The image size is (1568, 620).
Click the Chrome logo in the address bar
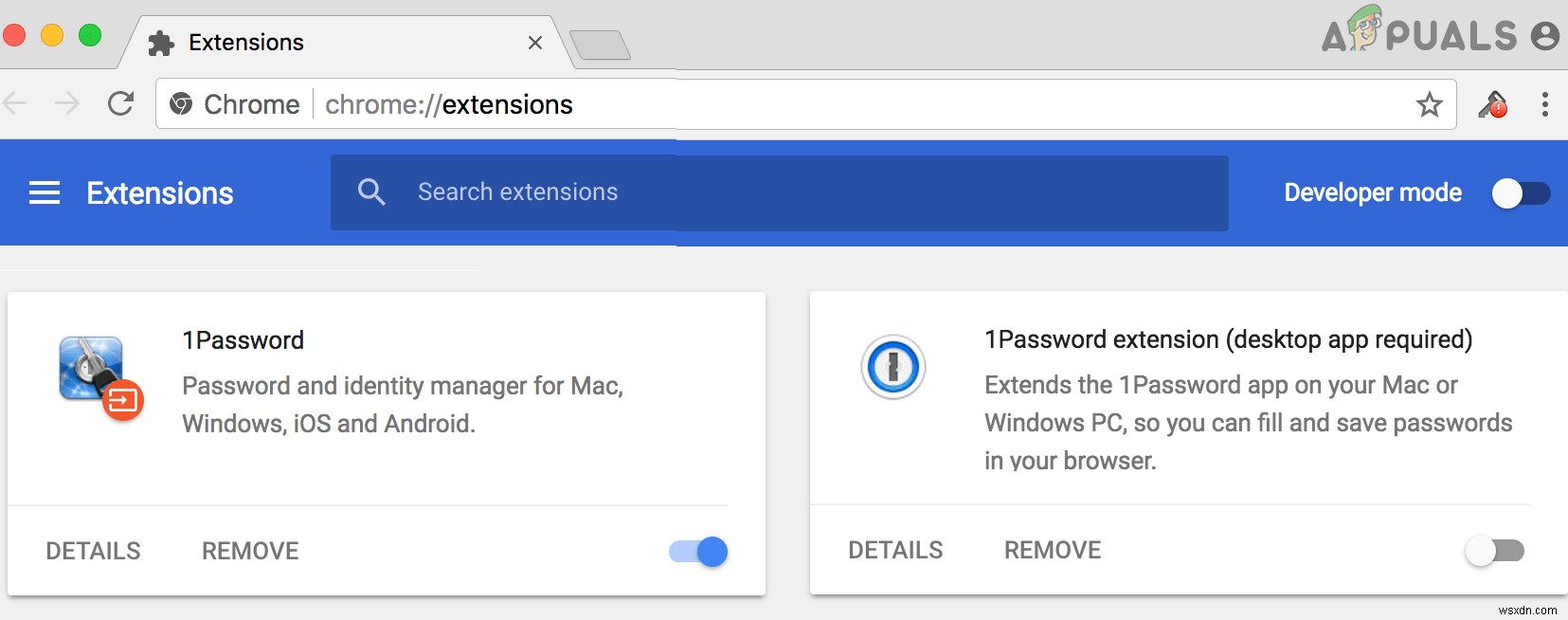[x=183, y=104]
